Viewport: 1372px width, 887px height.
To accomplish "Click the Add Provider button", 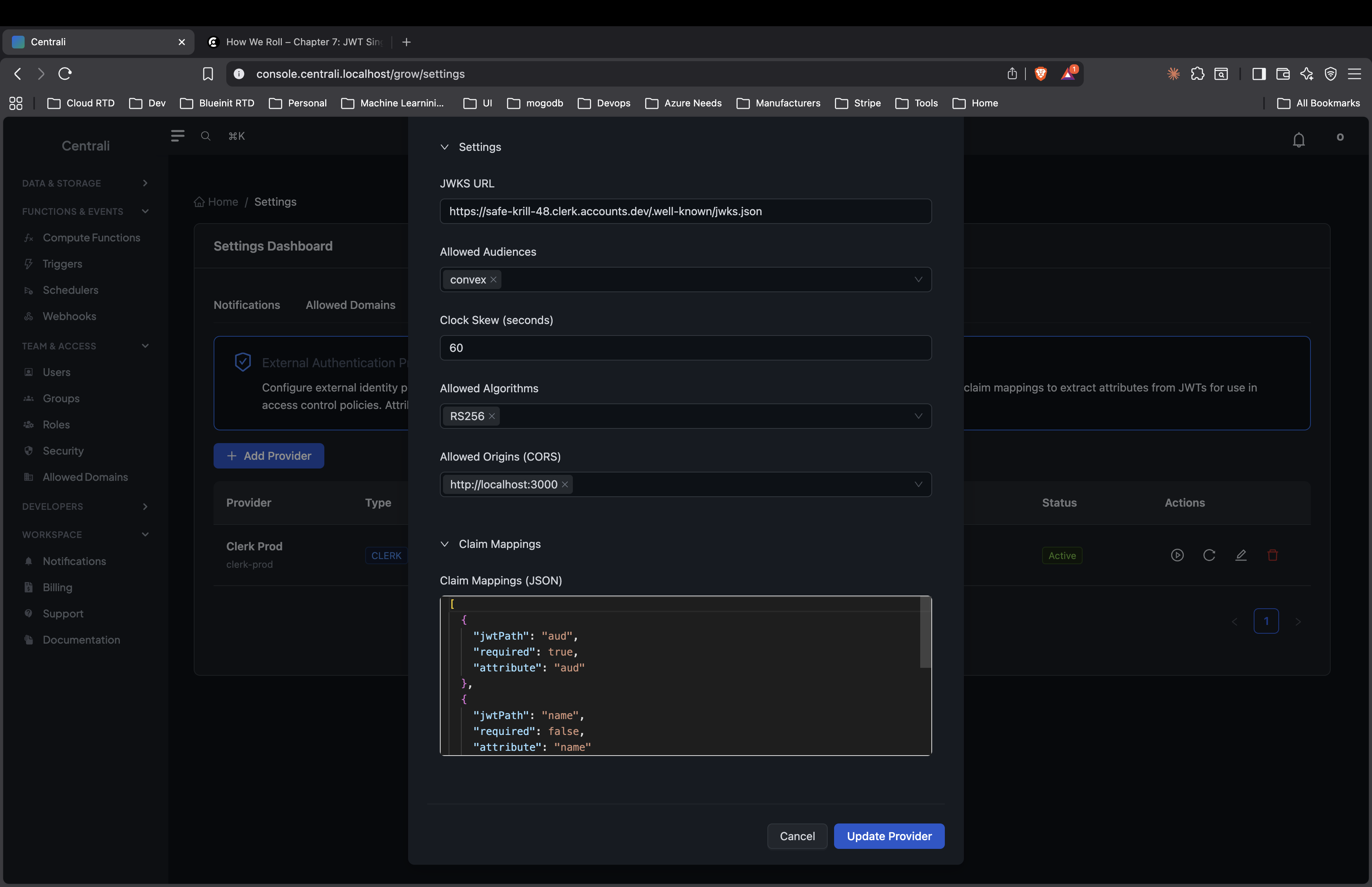I will (x=268, y=455).
